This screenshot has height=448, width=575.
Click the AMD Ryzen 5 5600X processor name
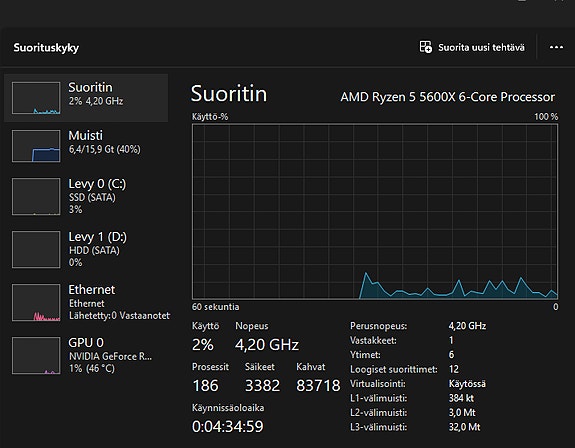pyautogui.click(x=447, y=97)
